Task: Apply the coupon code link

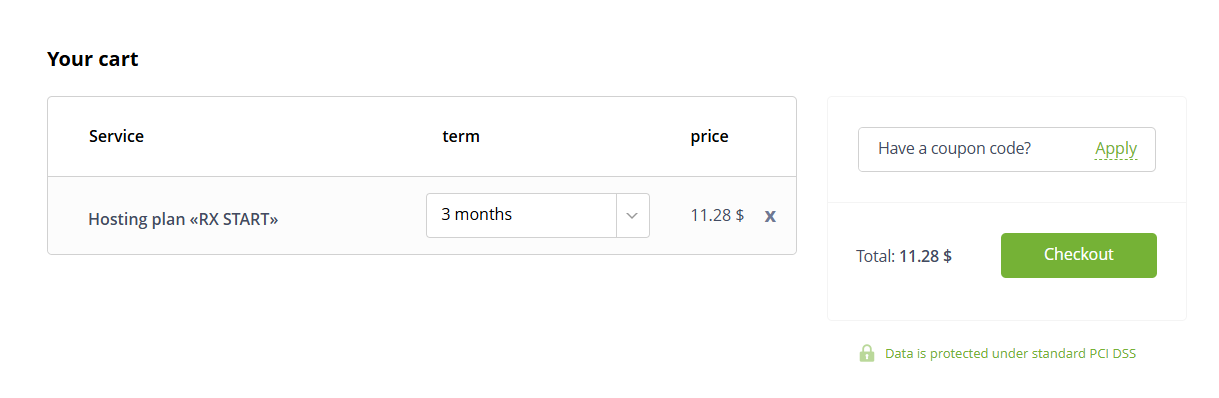Action: point(1116,149)
